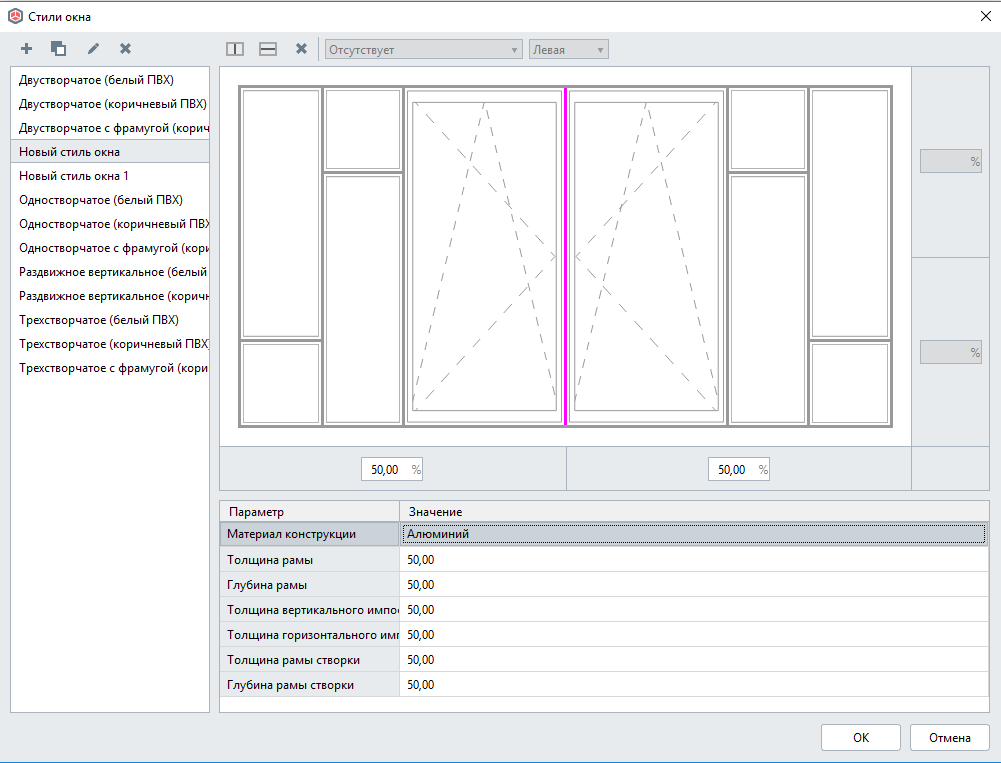Click the 'Алюминий' material value cell
Image resolution: width=1001 pixels, height=763 pixels.
tap(693, 534)
